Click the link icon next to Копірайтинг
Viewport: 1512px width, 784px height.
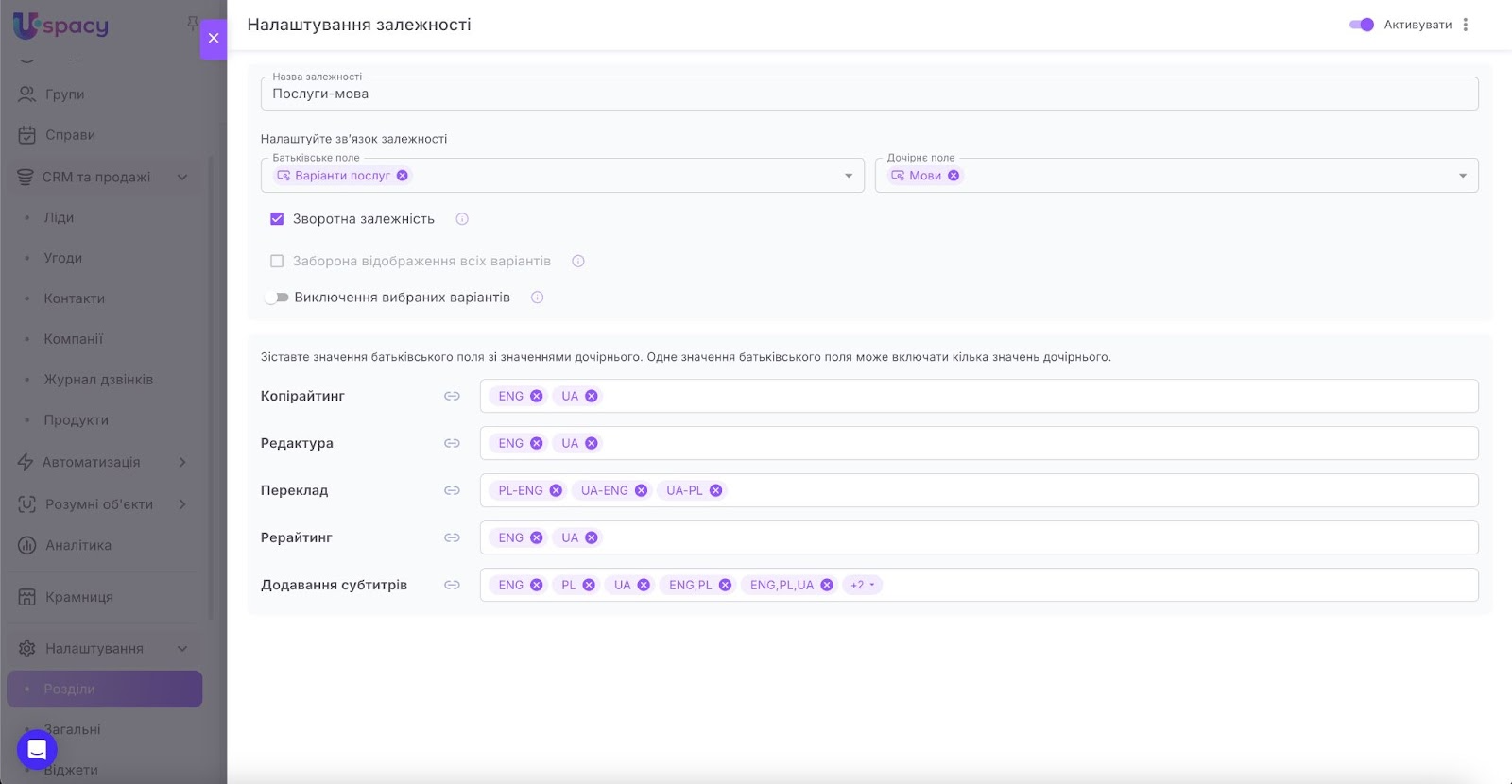click(x=452, y=396)
